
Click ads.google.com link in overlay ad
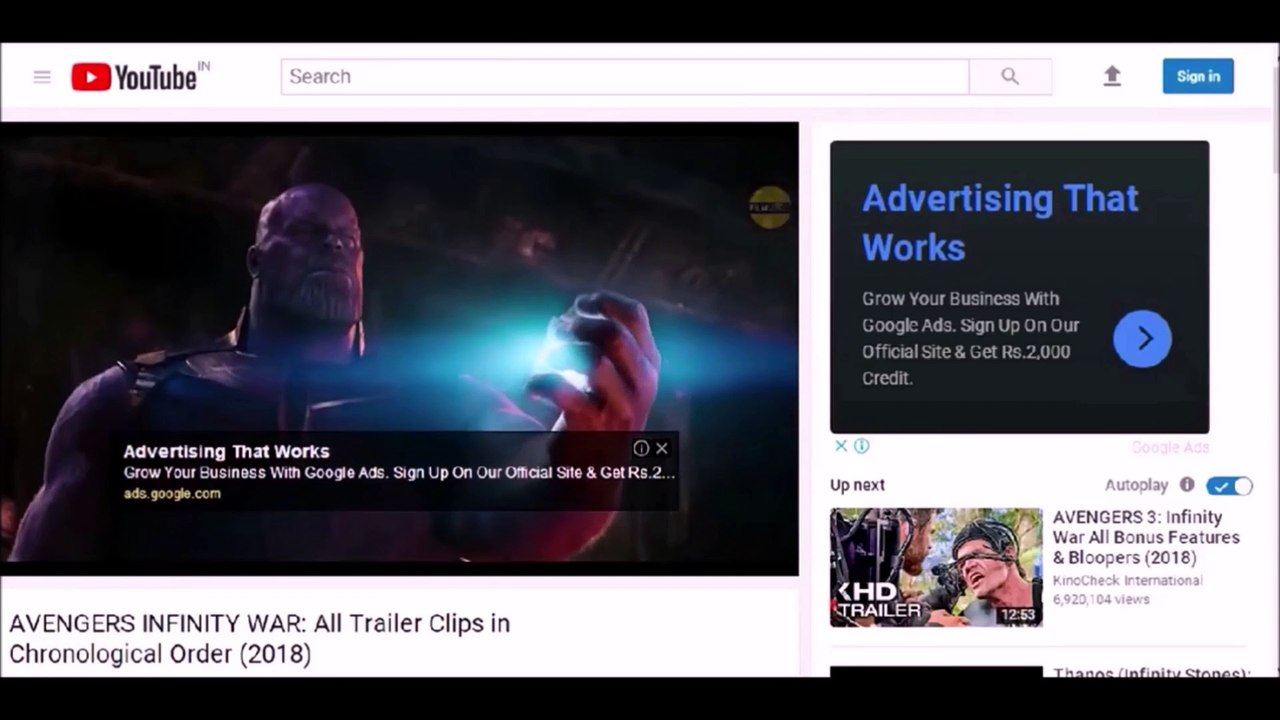pyautogui.click(x=172, y=494)
